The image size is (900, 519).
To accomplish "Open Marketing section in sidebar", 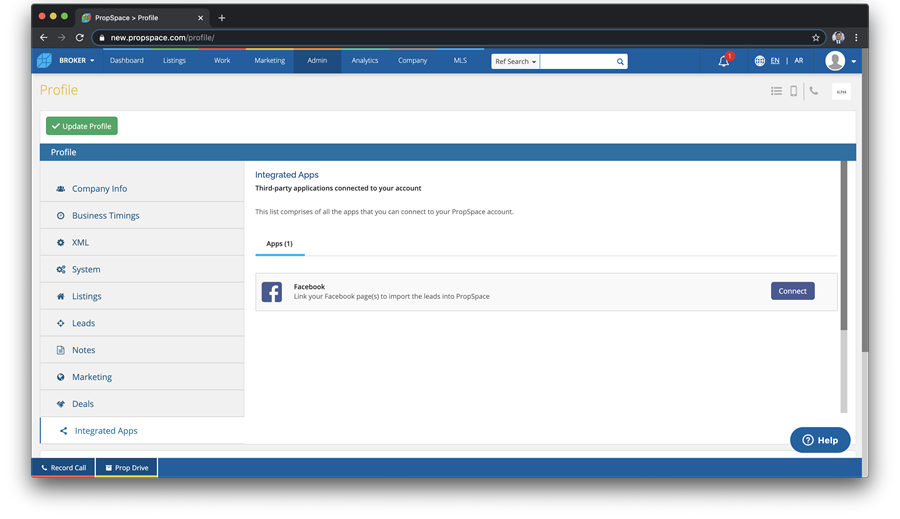I will pyautogui.click(x=142, y=377).
